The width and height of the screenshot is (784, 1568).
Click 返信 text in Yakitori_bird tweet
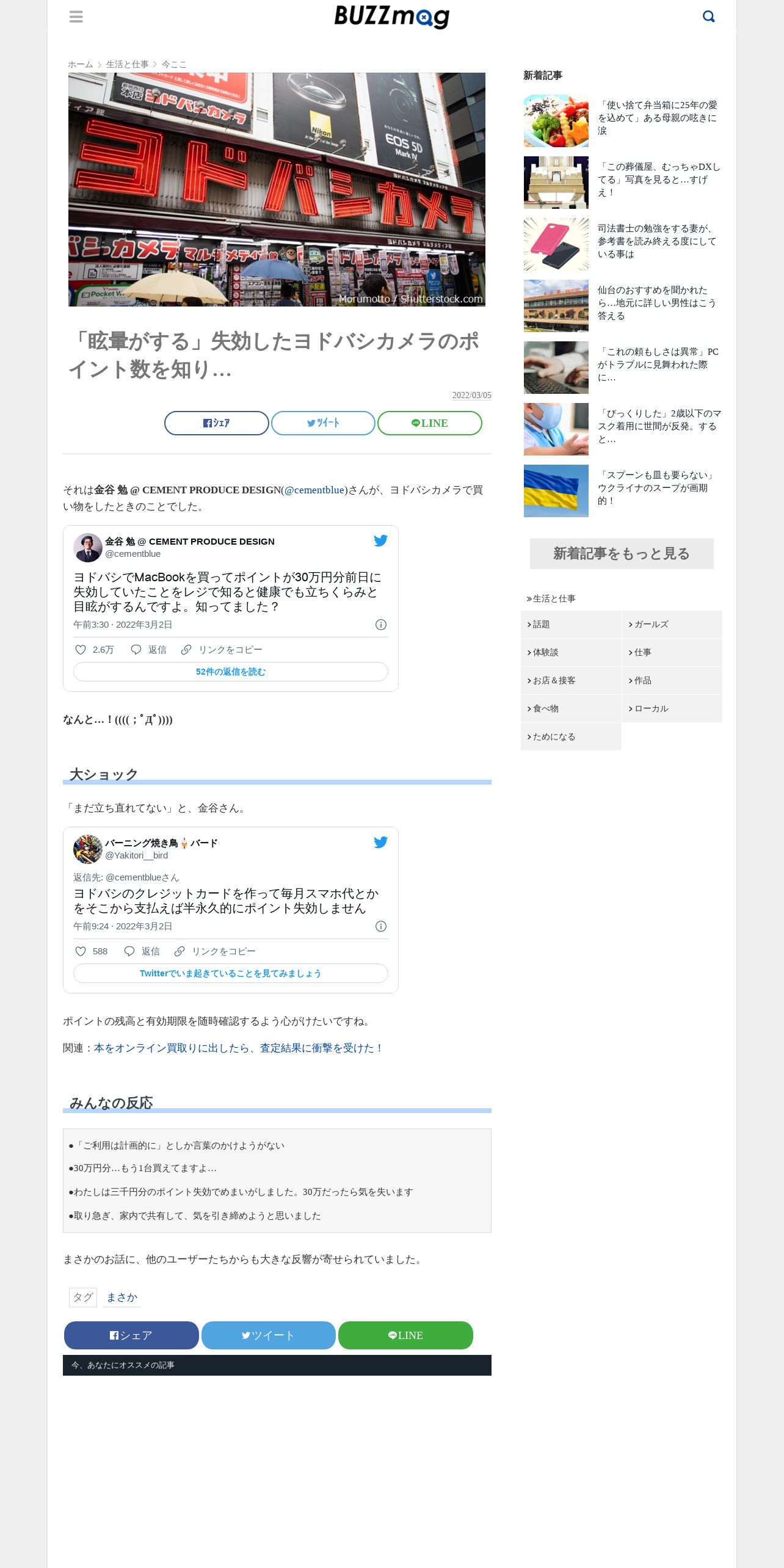[x=151, y=951]
